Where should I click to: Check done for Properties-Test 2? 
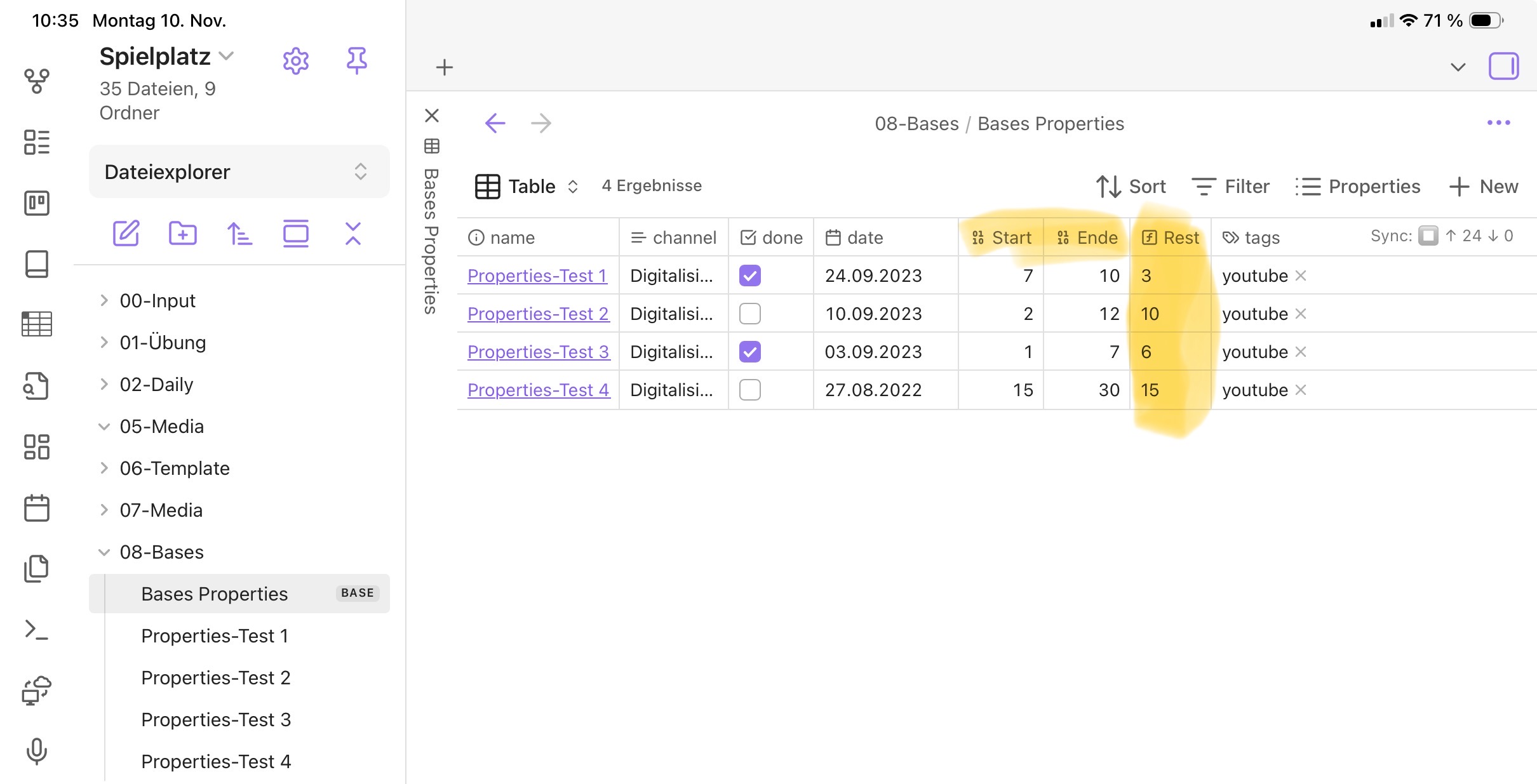(x=749, y=314)
